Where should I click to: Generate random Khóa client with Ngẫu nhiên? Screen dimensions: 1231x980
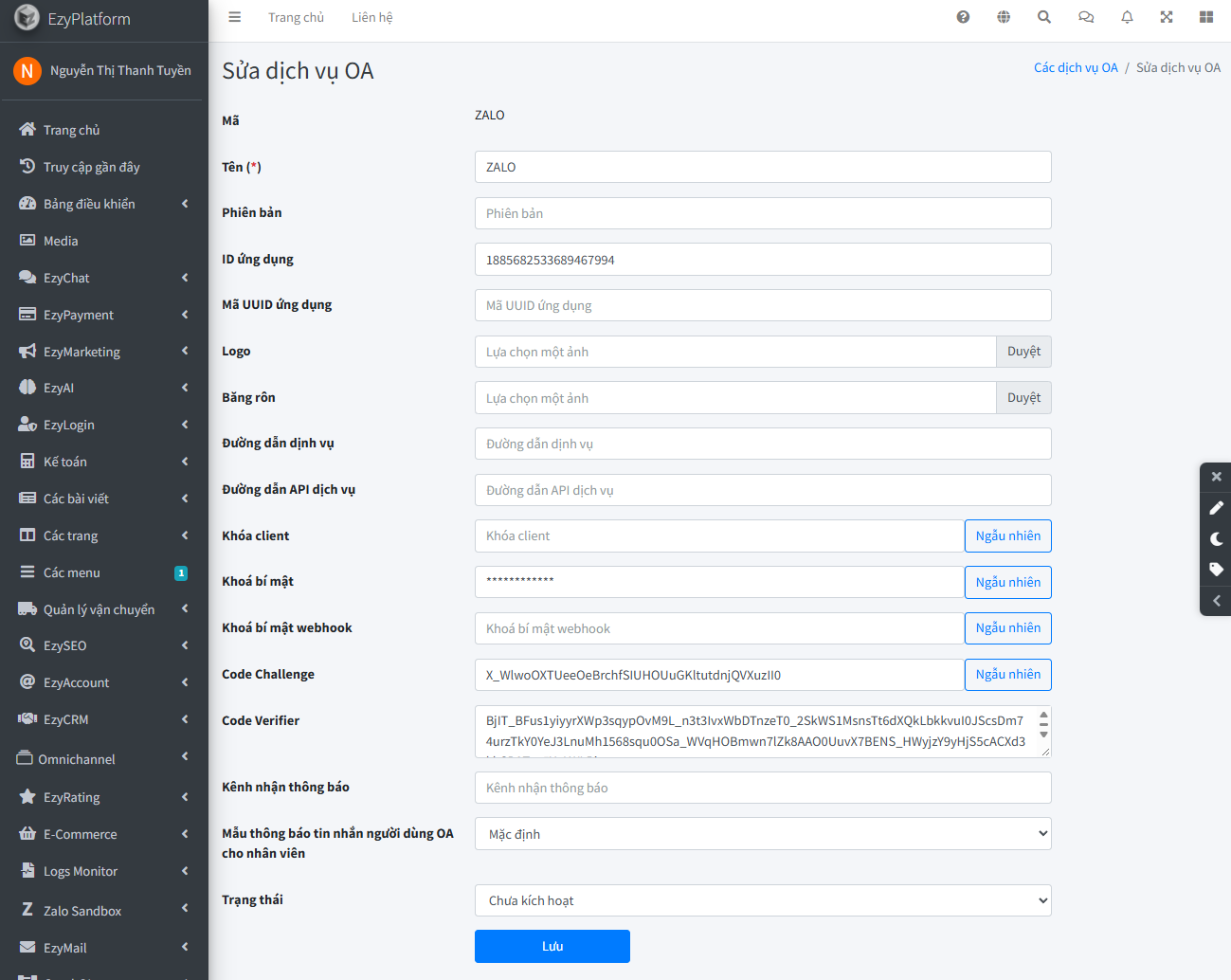pos(1008,535)
